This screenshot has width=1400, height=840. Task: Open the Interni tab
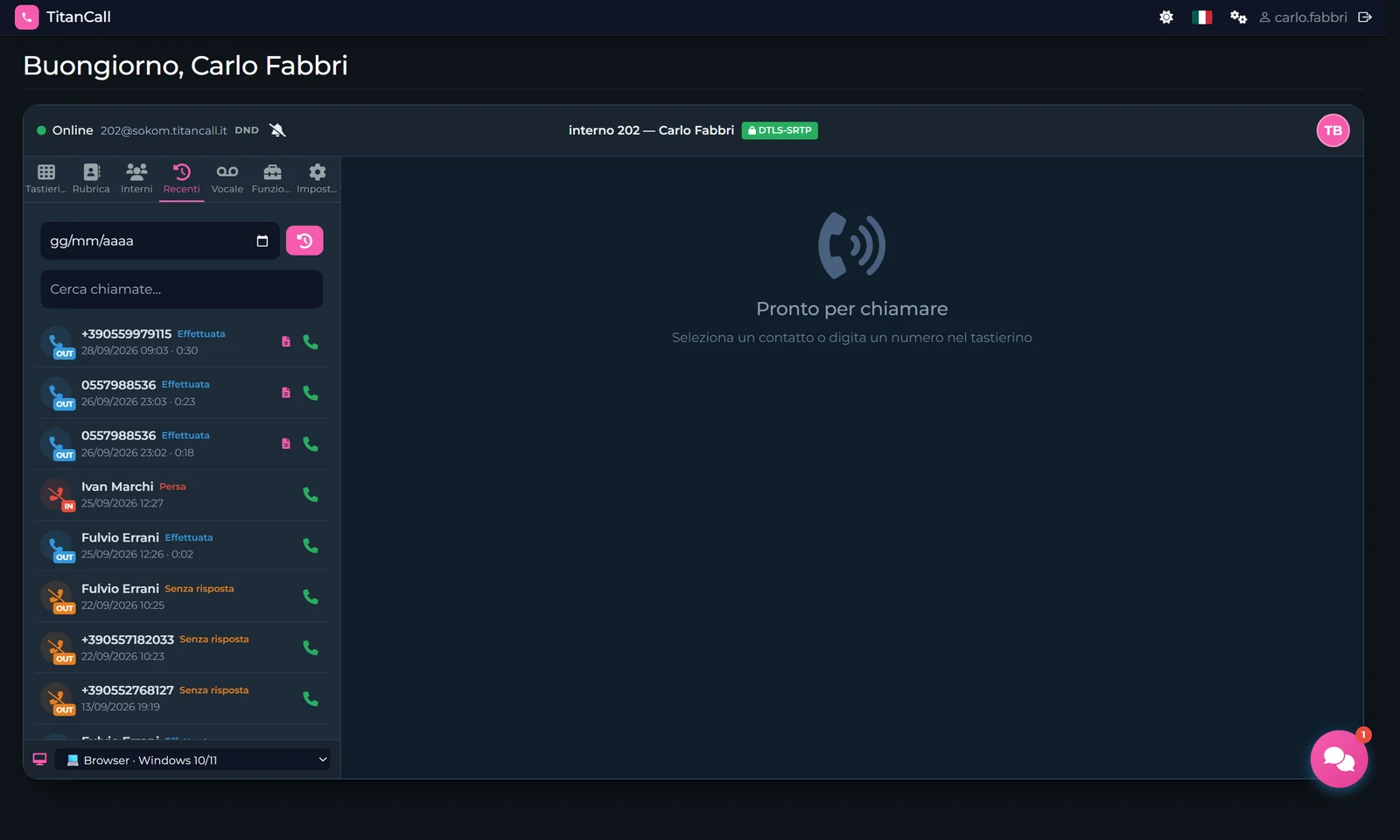tap(136, 178)
